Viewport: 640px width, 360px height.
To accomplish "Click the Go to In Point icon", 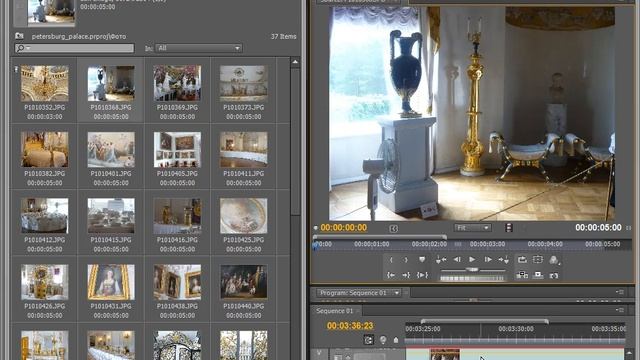I will coord(391,276).
